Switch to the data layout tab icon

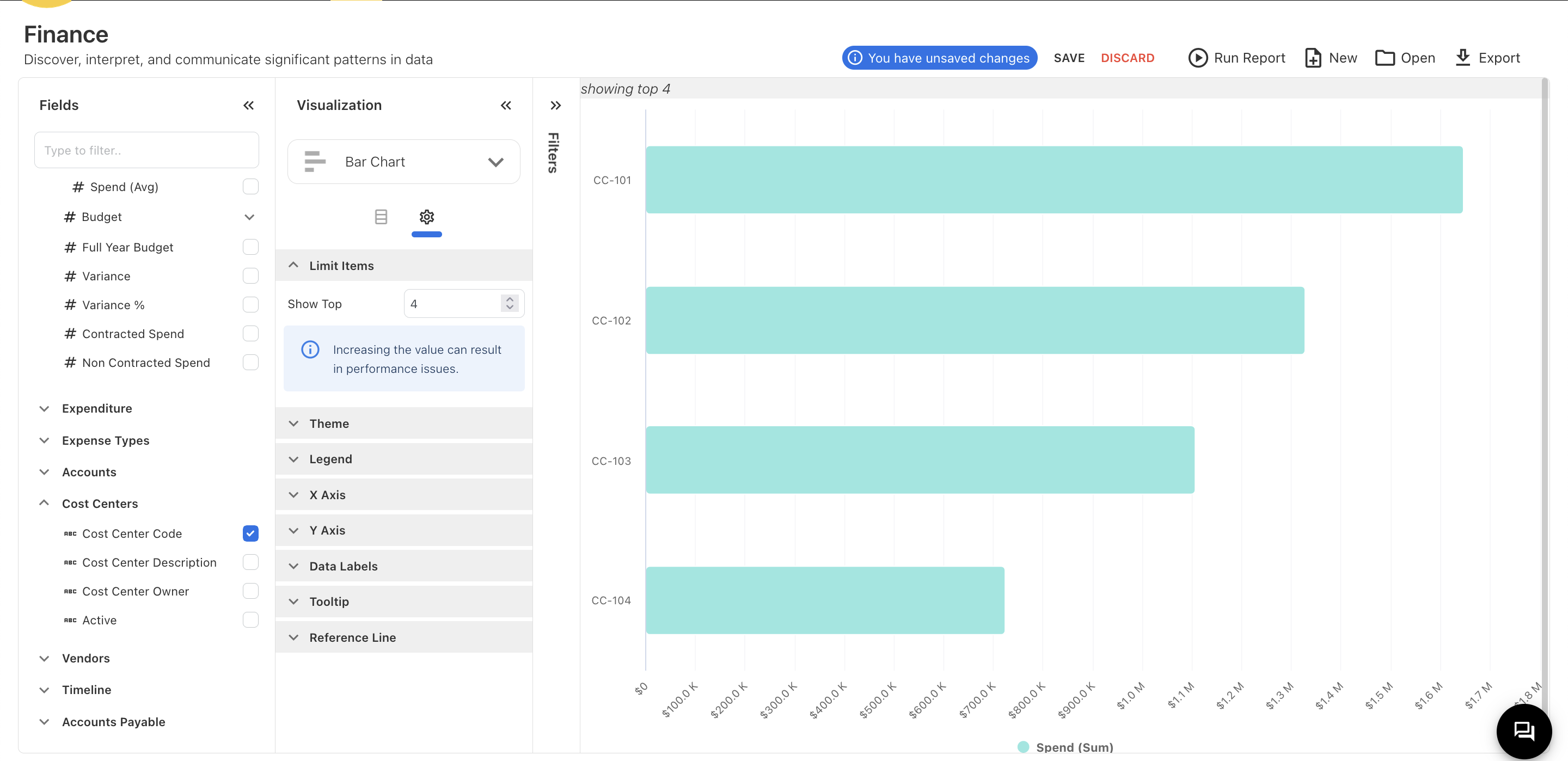point(381,217)
